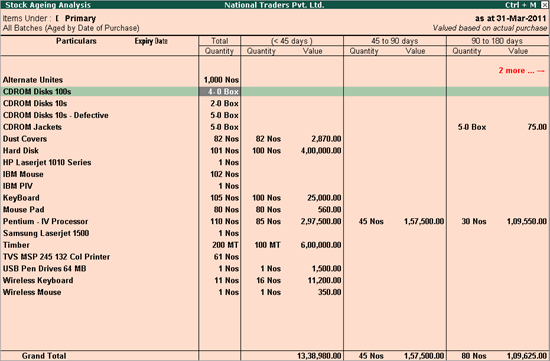Click the Total column header

[x=220, y=41]
